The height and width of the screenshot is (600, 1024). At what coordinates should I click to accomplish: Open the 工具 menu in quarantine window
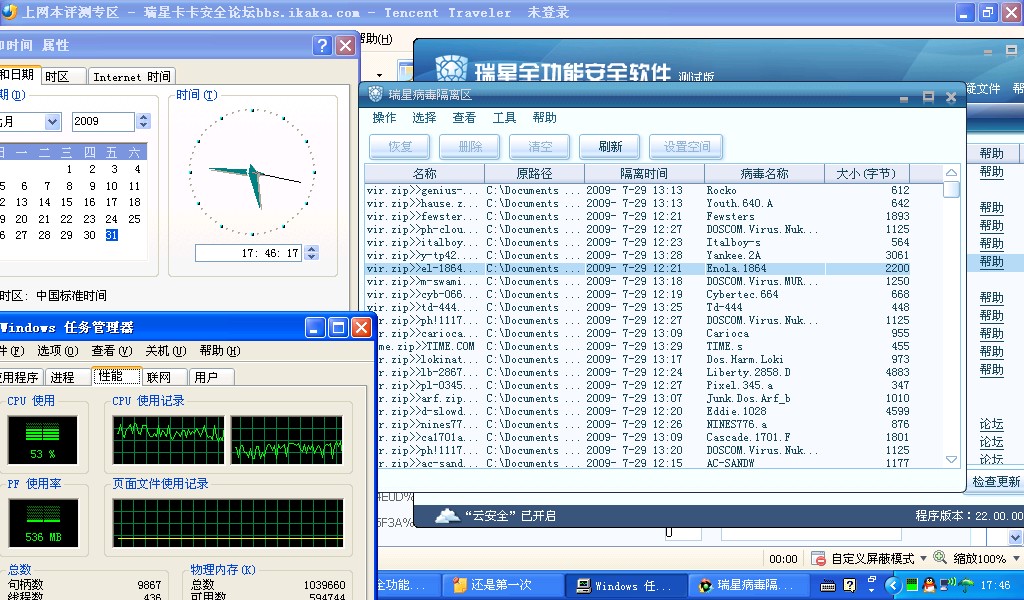504,118
